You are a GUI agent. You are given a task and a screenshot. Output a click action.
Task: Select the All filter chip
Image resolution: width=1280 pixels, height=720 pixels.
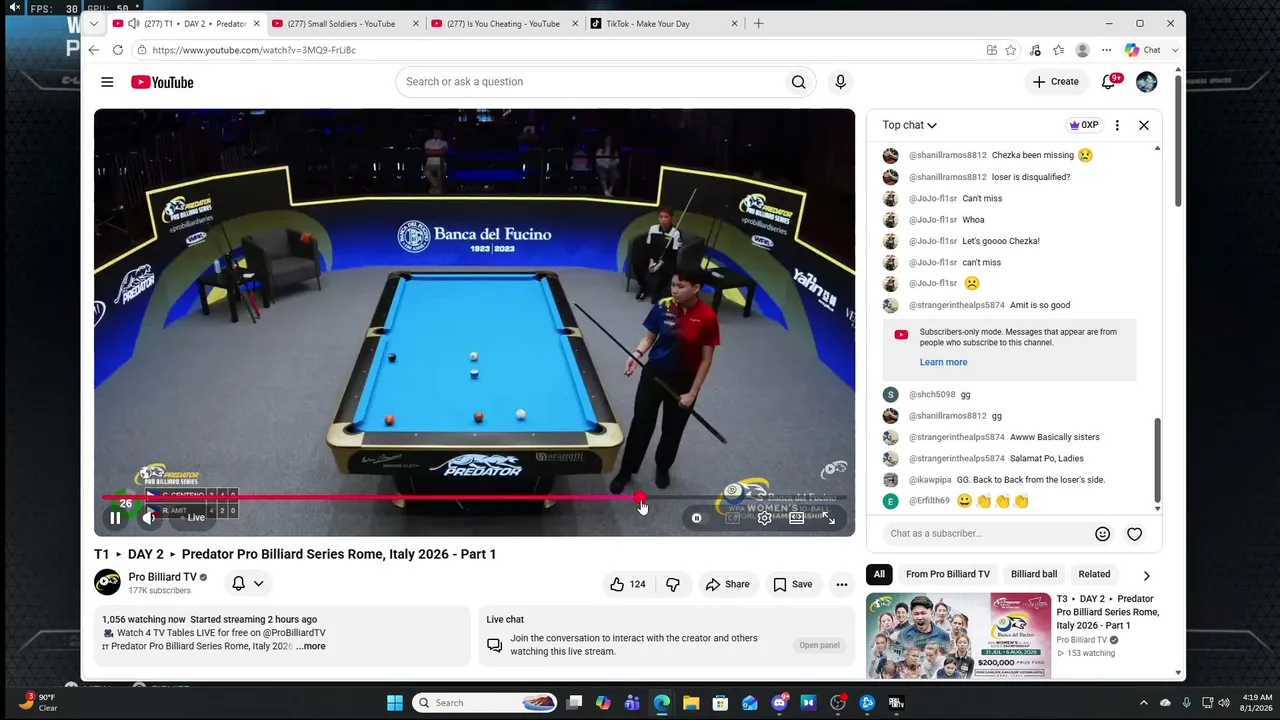tap(879, 574)
